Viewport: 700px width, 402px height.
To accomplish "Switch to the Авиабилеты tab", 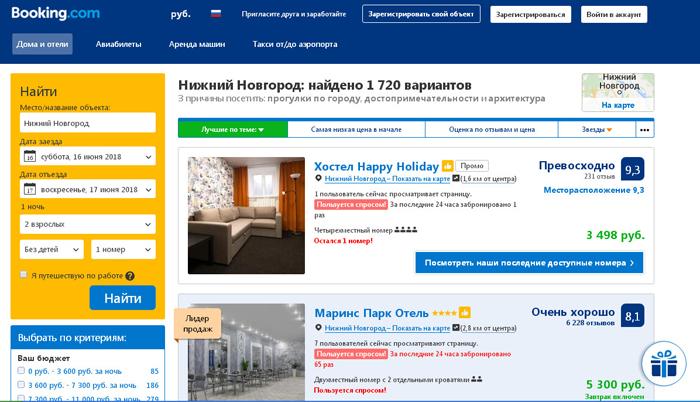I will tap(118, 44).
